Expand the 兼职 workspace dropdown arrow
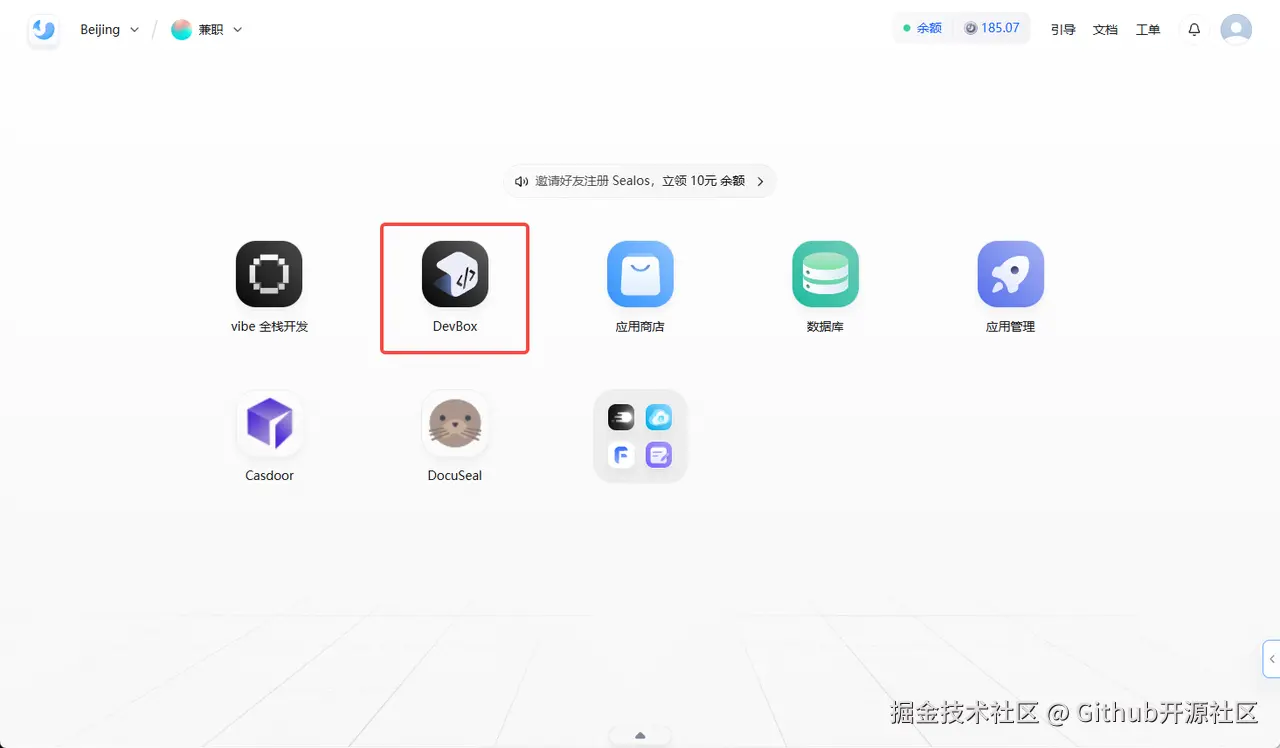 tap(238, 30)
